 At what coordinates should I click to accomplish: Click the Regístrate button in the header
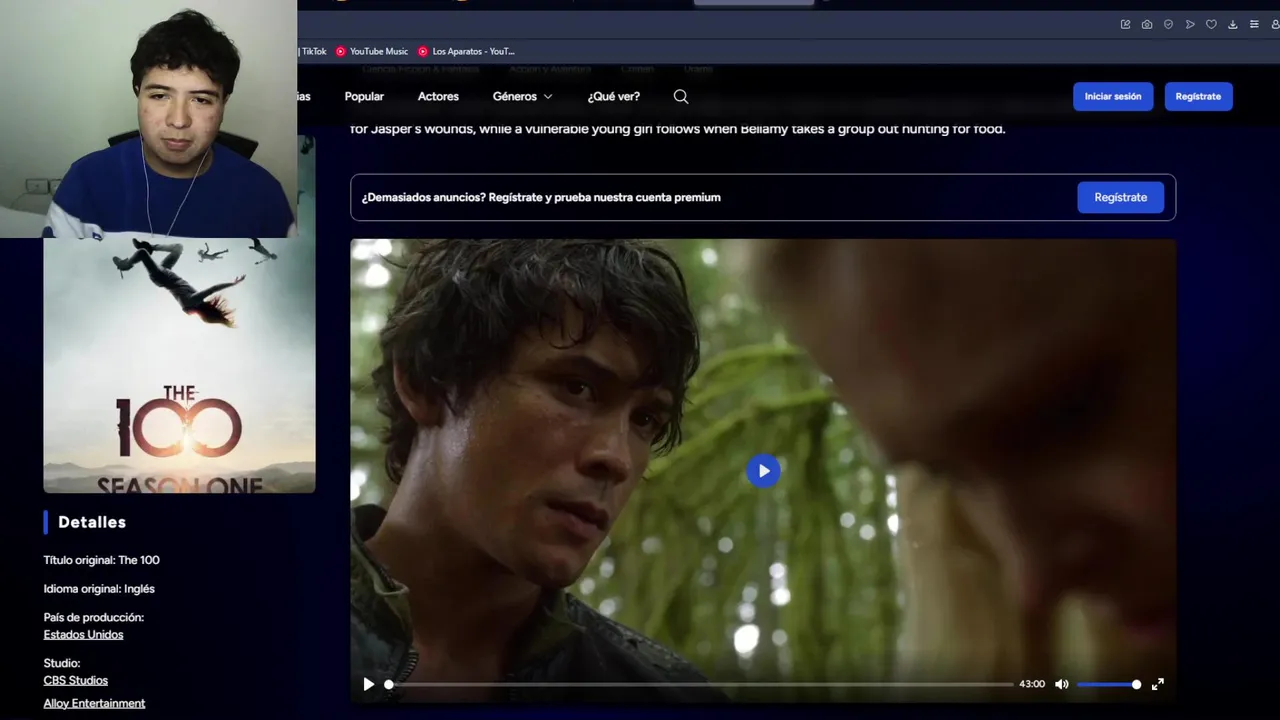1198,97
